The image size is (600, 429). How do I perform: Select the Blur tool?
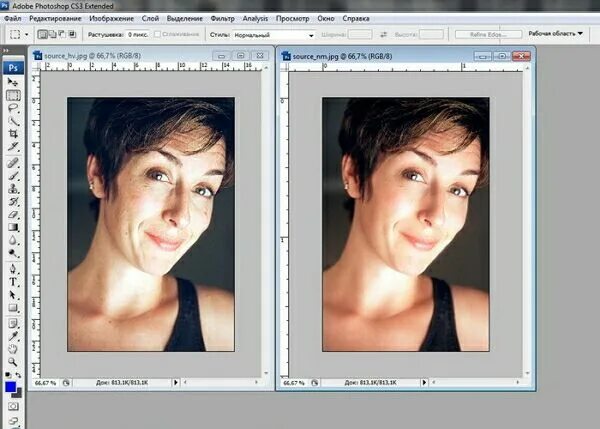click(x=13, y=240)
